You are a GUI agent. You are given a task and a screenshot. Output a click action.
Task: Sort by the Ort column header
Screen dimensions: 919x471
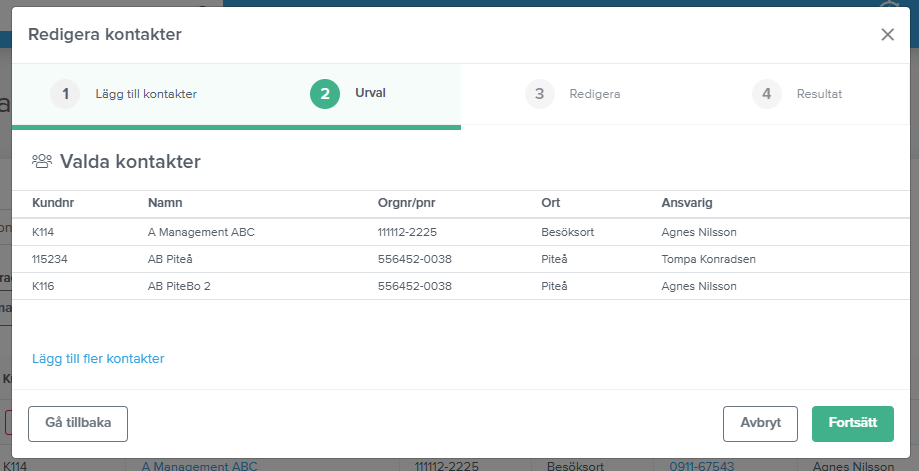549,203
